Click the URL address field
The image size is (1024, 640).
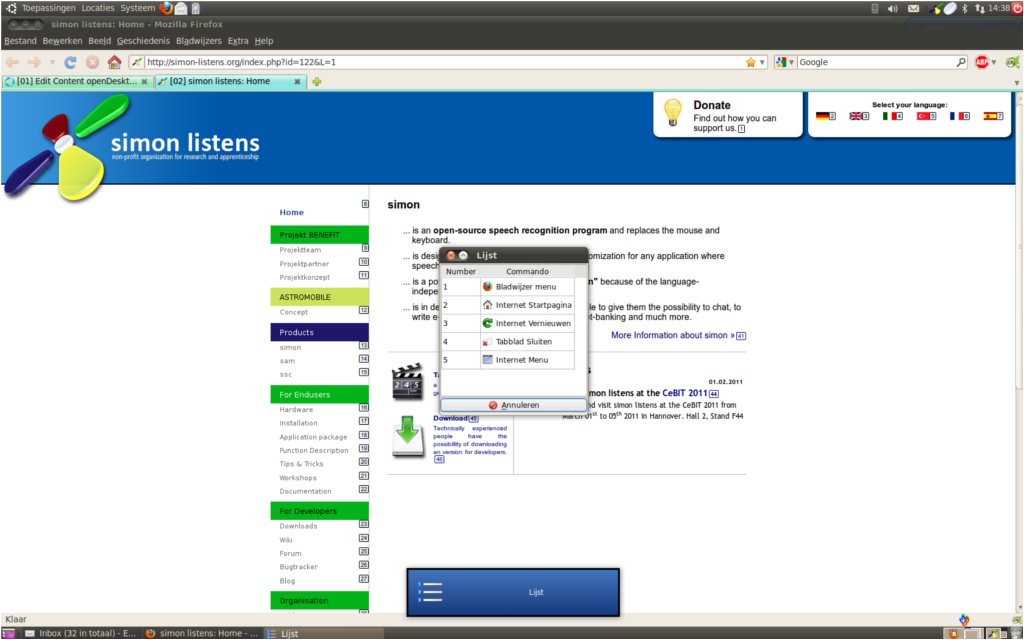pyautogui.click(x=444, y=62)
